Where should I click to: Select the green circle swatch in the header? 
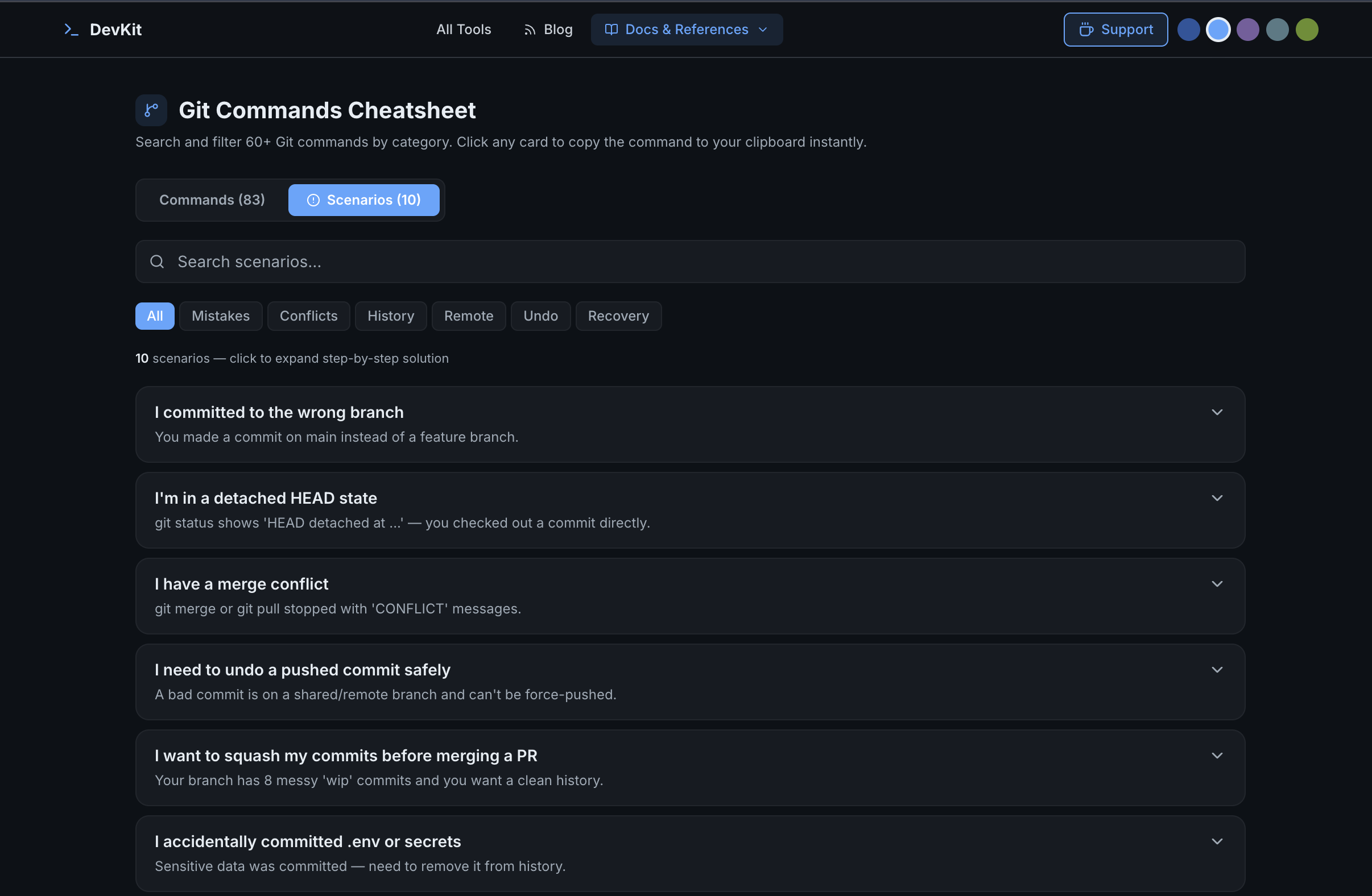pyautogui.click(x=1307, y=30)
